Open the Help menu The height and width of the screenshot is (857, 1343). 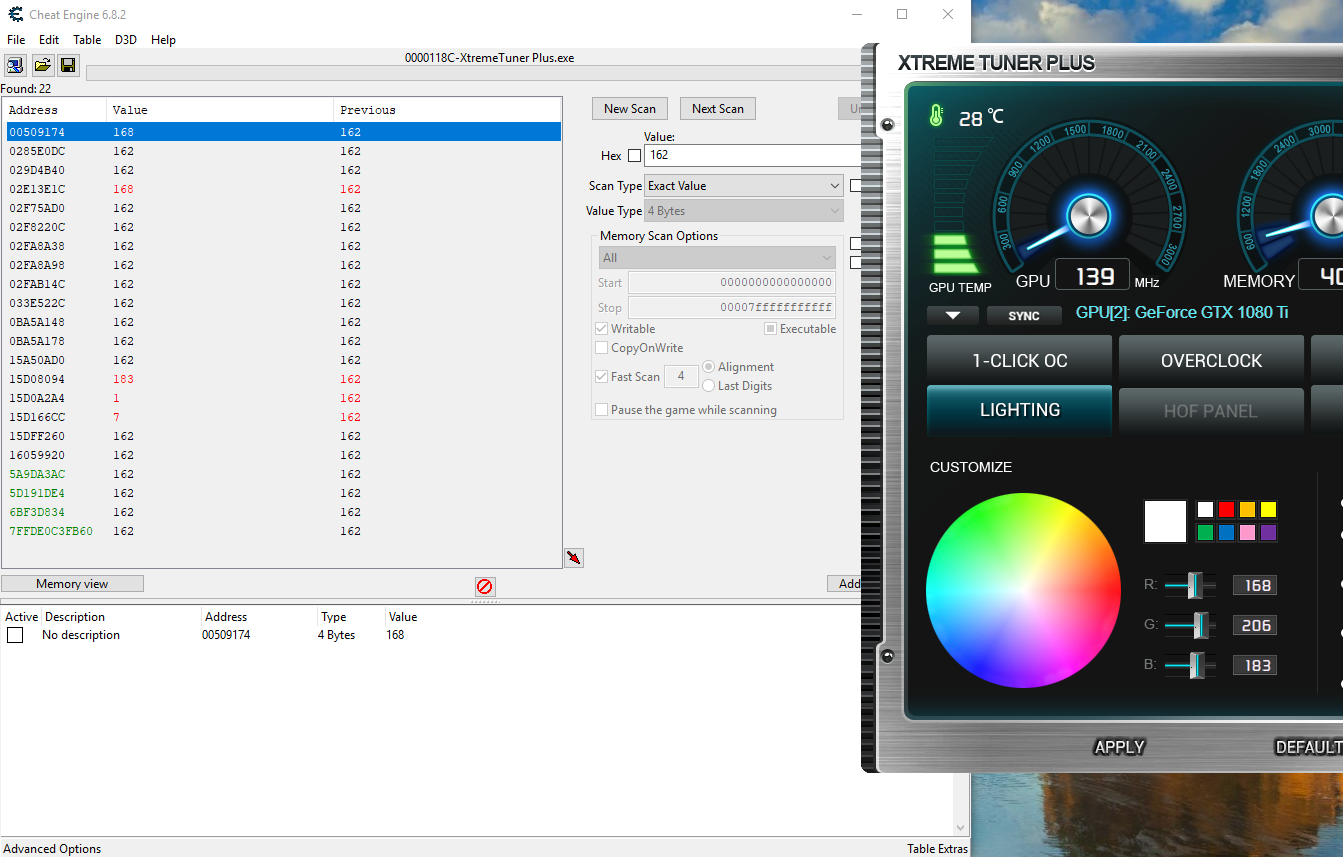point(163,40)
